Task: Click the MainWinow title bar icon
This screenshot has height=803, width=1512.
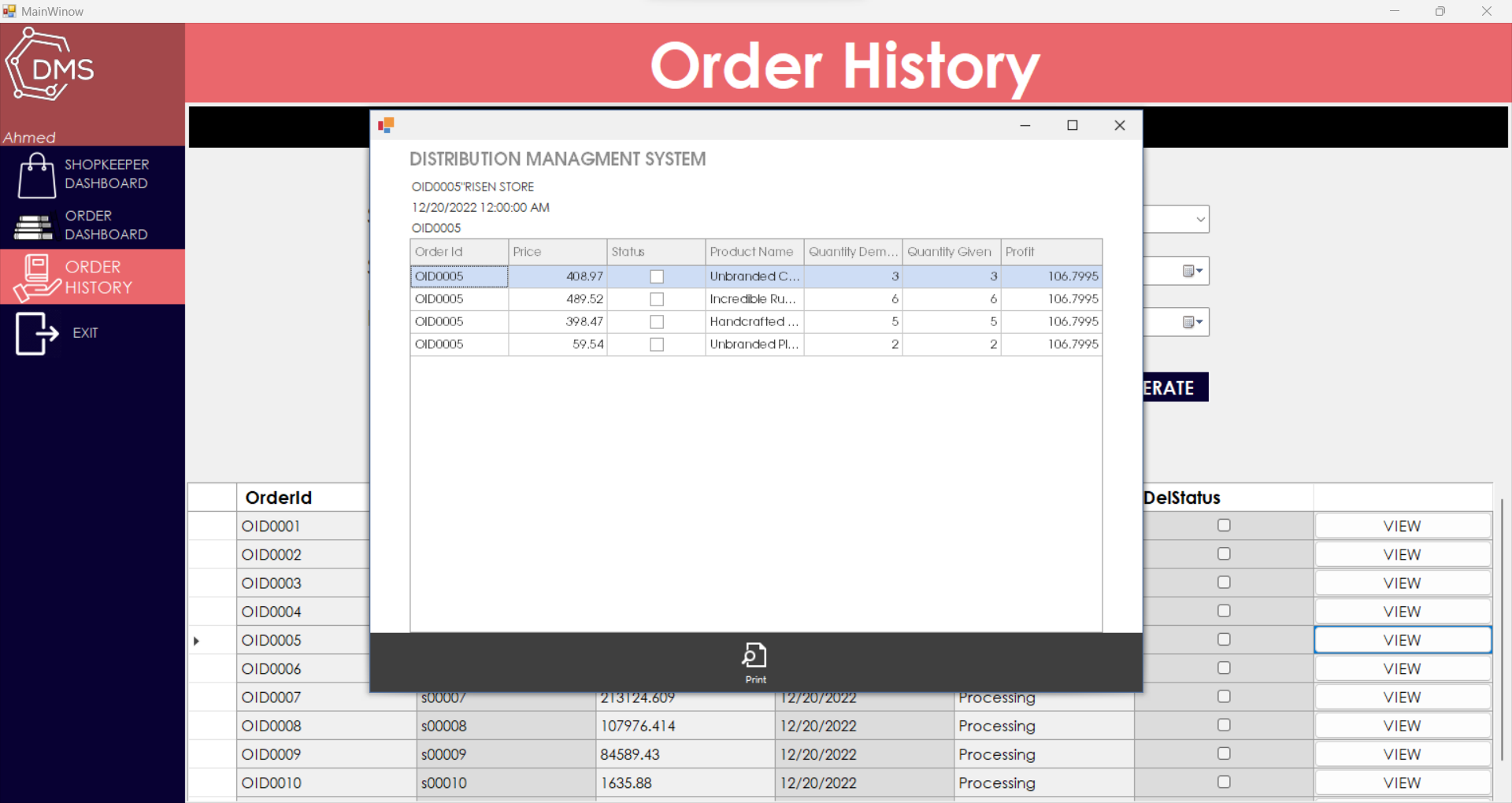Action: pyautogui.click(x=9, y=11)
